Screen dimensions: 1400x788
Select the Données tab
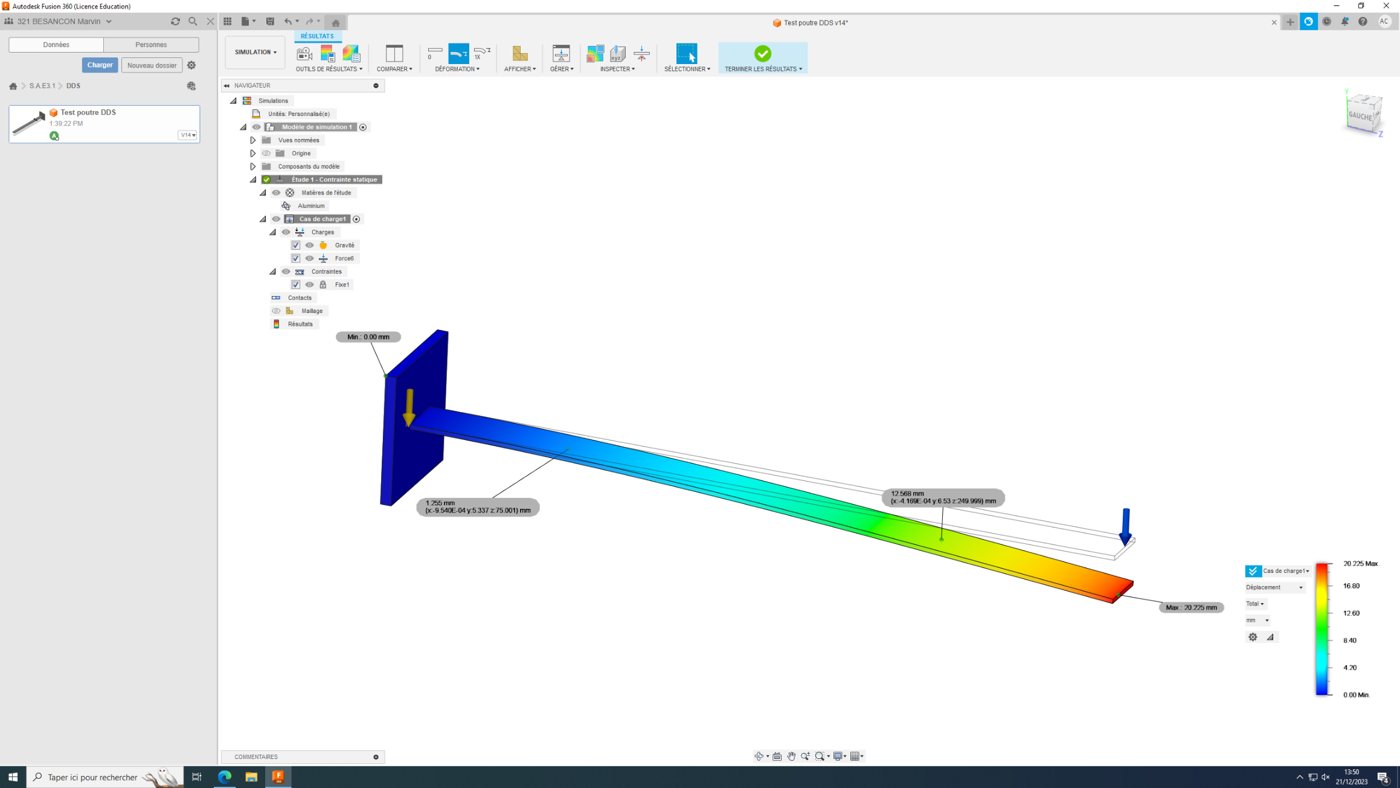coord(56,45)
